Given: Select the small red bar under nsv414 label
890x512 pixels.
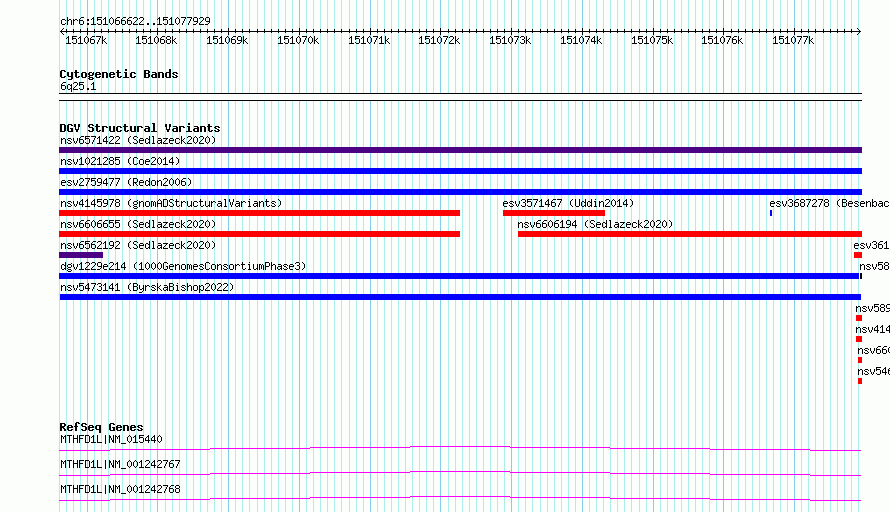Looking at the screenshot, I should tap(859, 339).
